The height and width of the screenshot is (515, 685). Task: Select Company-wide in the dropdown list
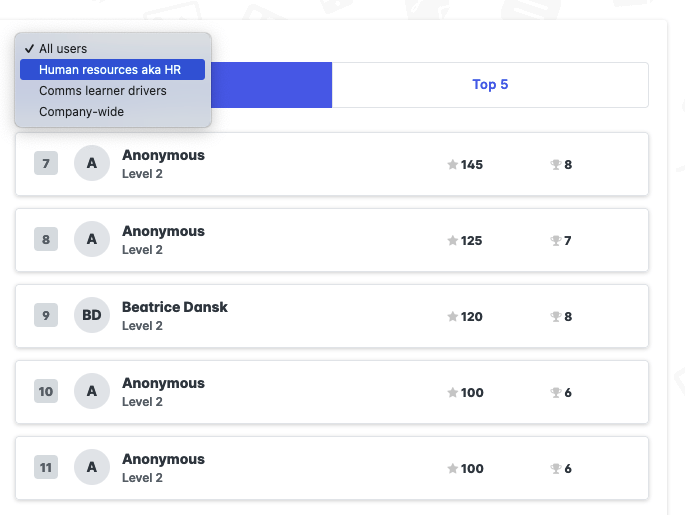coord(82,112)
